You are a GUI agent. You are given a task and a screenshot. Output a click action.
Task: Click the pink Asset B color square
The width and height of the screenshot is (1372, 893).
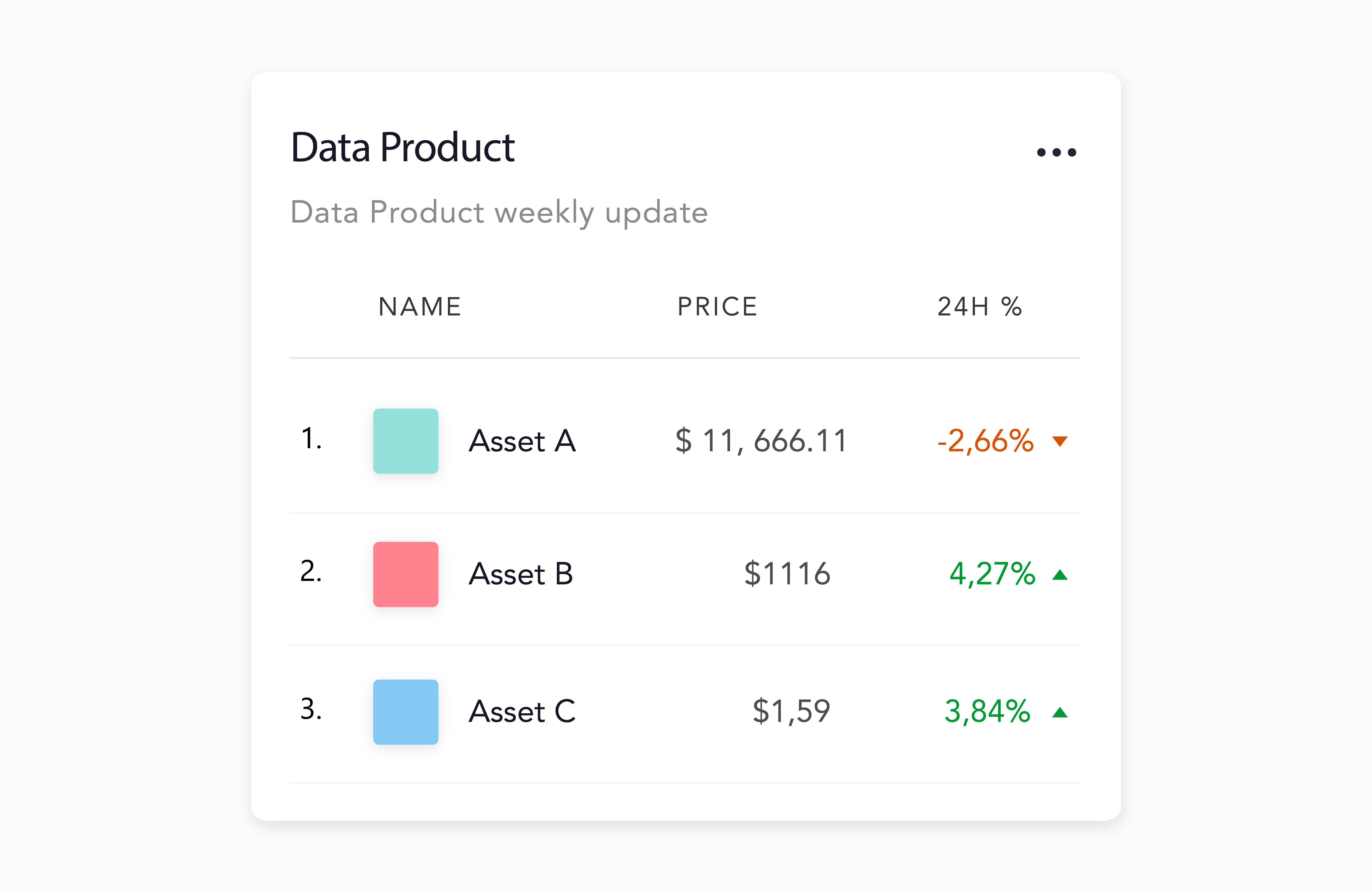(405, 574)
